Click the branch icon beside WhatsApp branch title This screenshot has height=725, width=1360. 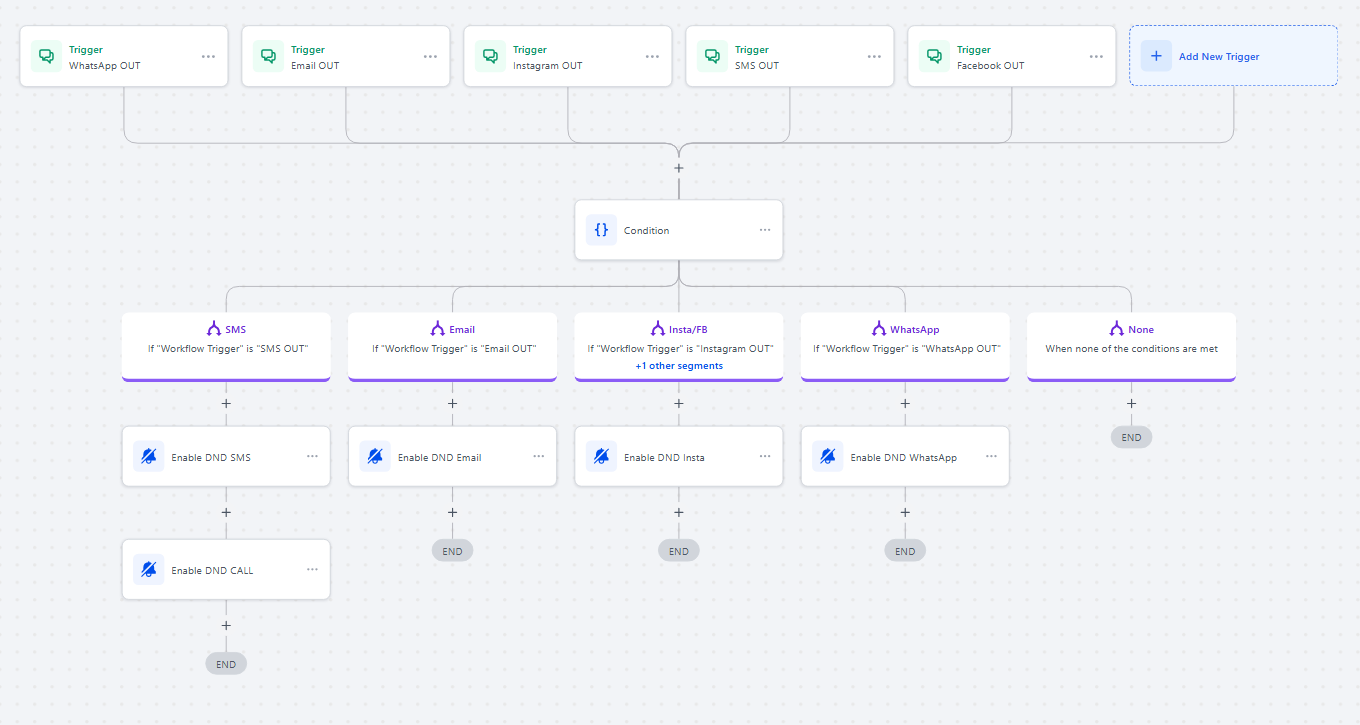pyautogui.click(x=878, y=329)
